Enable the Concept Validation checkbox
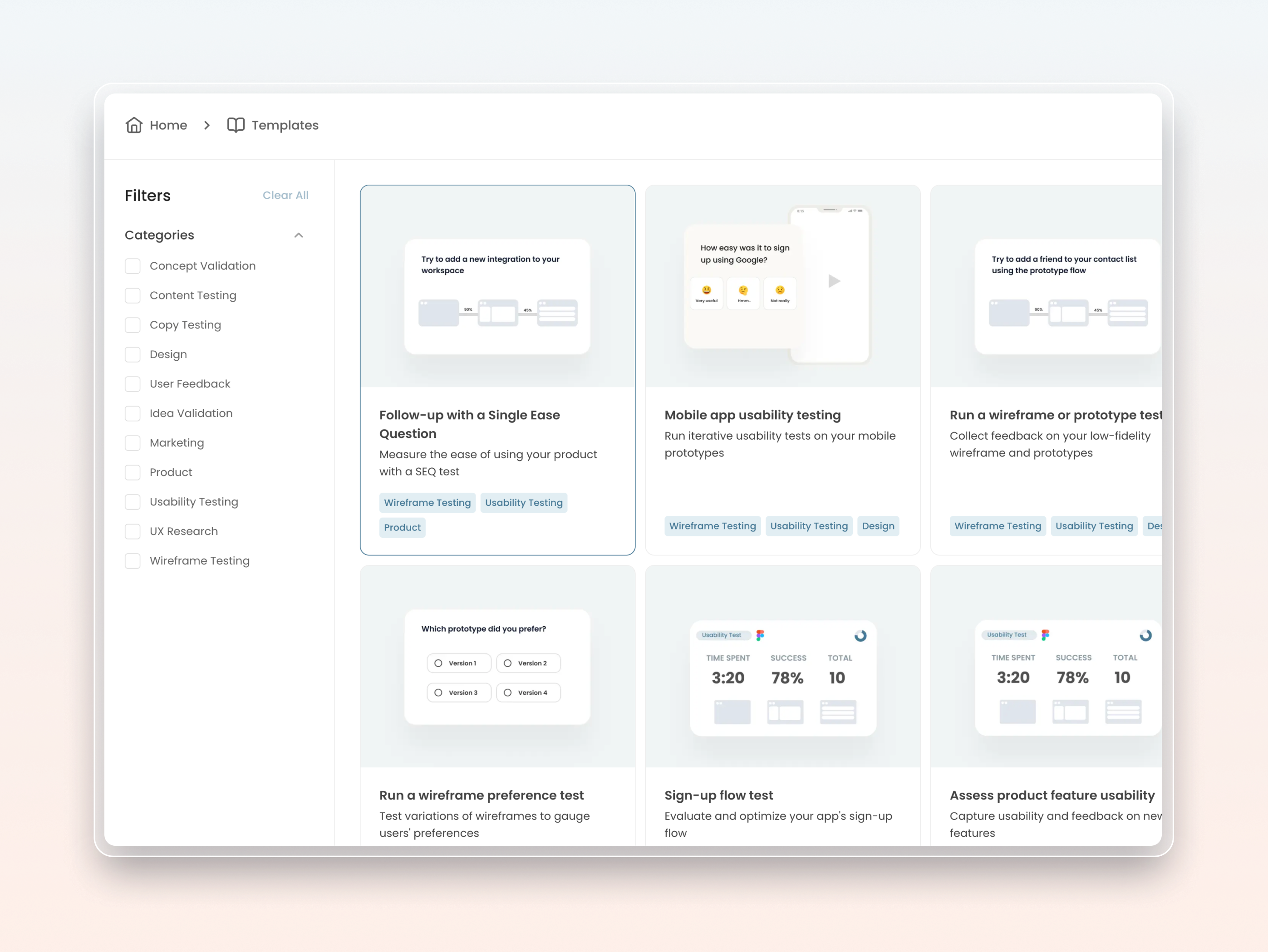The height and width of the screenshot is (952, 1268). pyautogui.click(x=133, y=266)
